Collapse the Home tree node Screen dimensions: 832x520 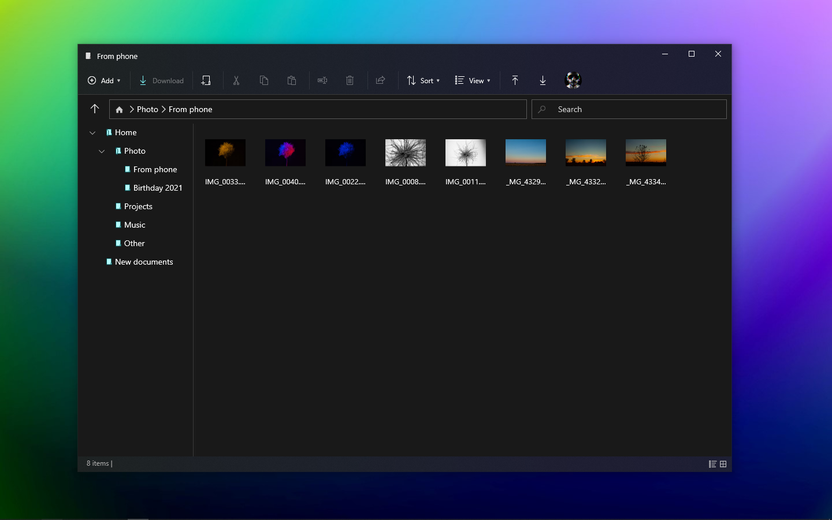92,133
